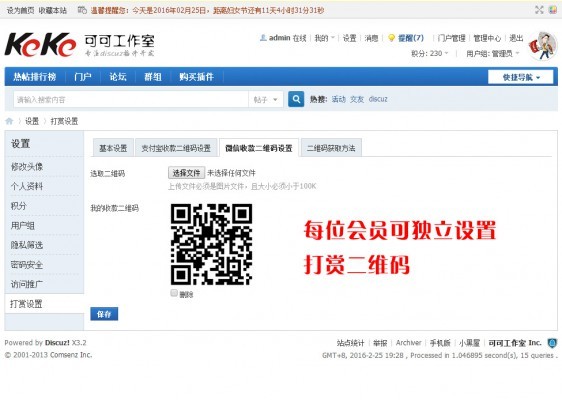Switch to 支付宝收款二维码设置 tab

[x=176, y=148]
